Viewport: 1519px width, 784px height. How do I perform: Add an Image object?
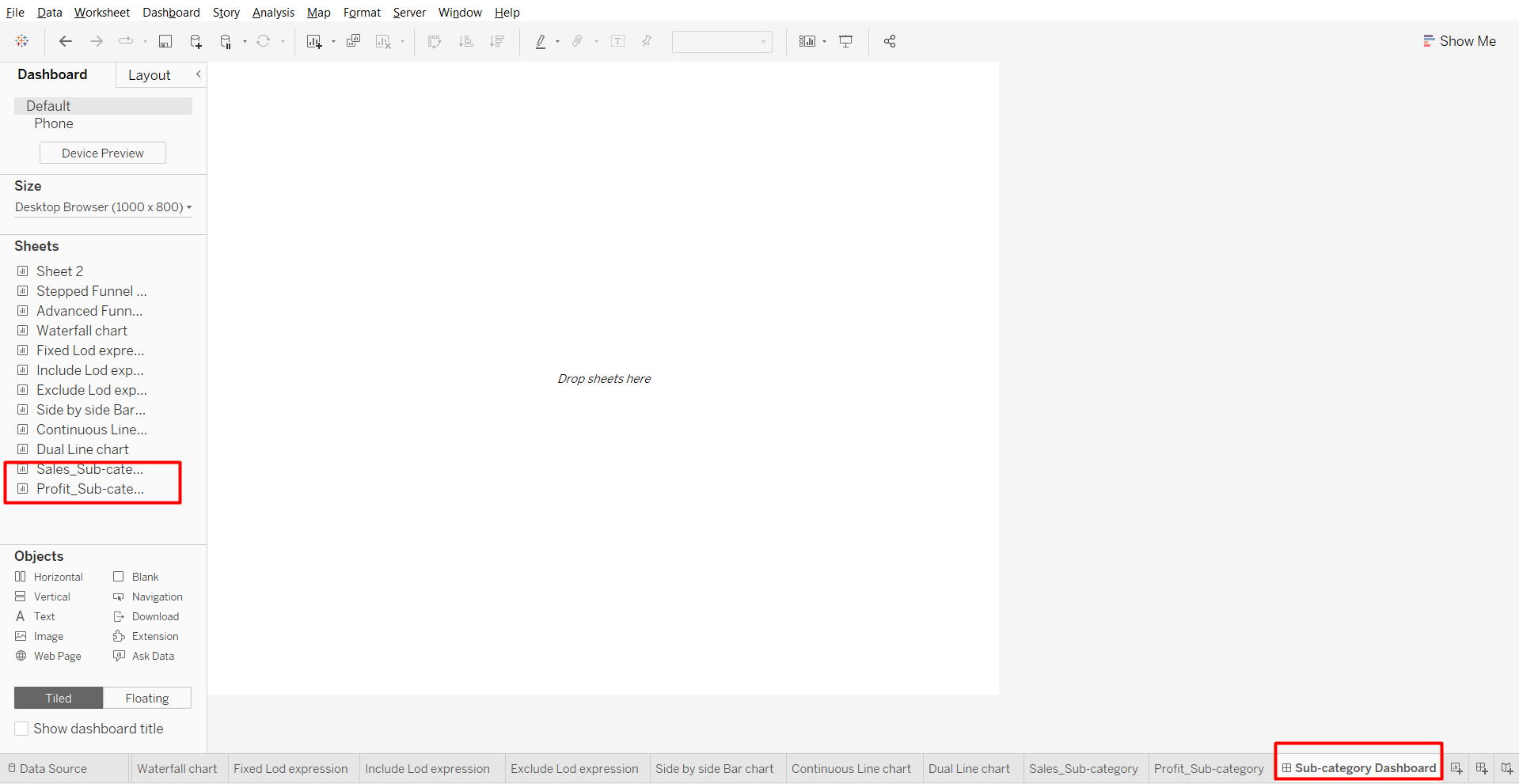[x=40, y=636]
